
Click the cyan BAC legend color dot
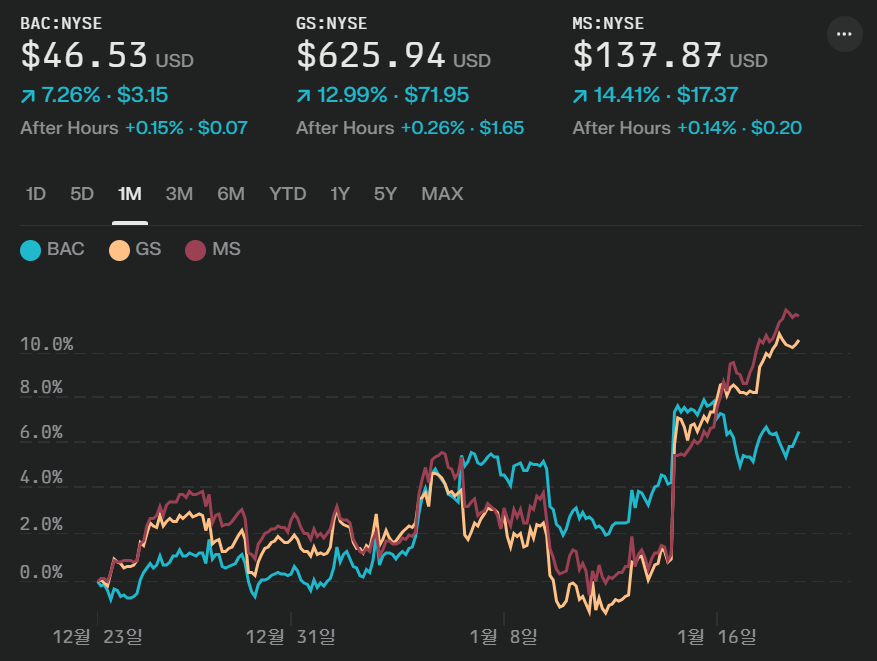[31, 250]
